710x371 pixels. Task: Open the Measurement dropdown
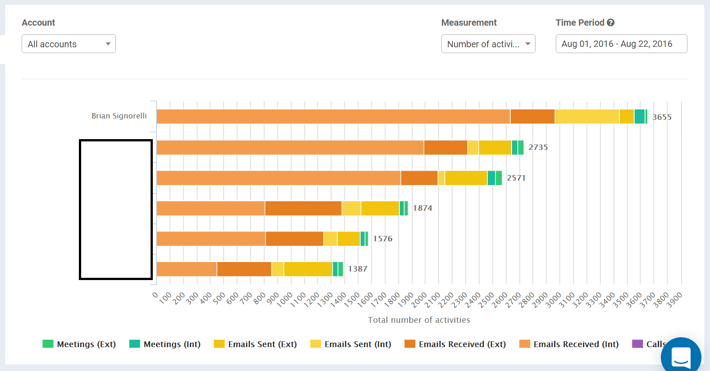tap(488, 44)
